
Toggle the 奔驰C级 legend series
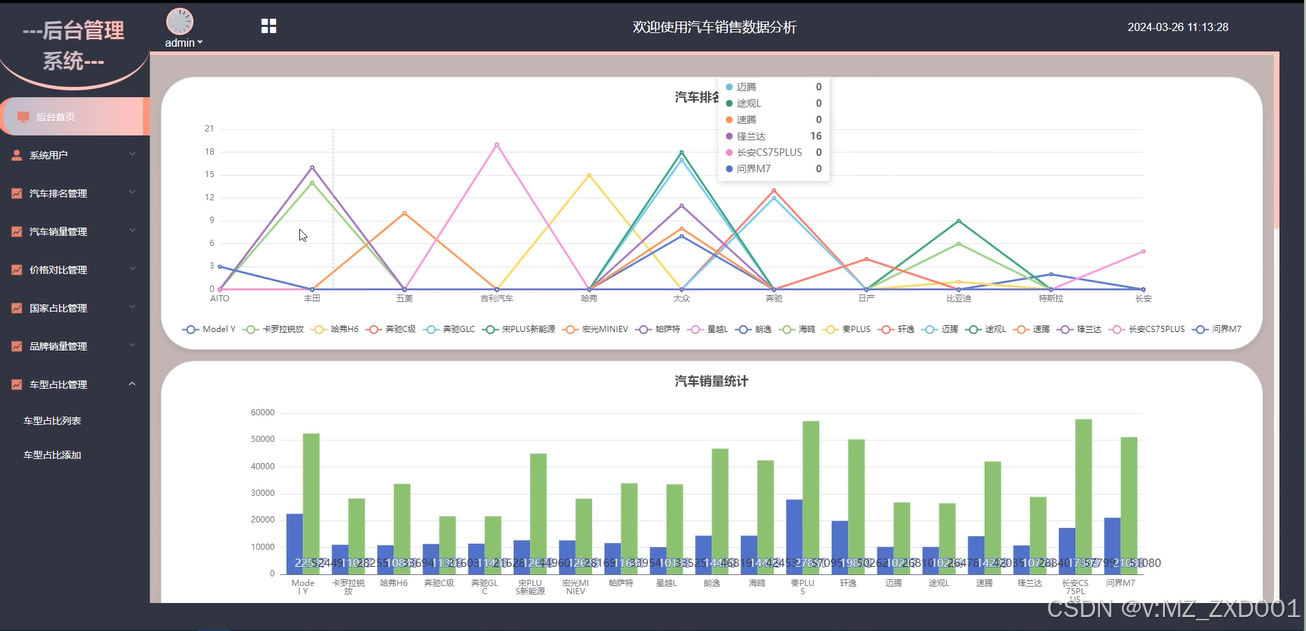[392, 329]
